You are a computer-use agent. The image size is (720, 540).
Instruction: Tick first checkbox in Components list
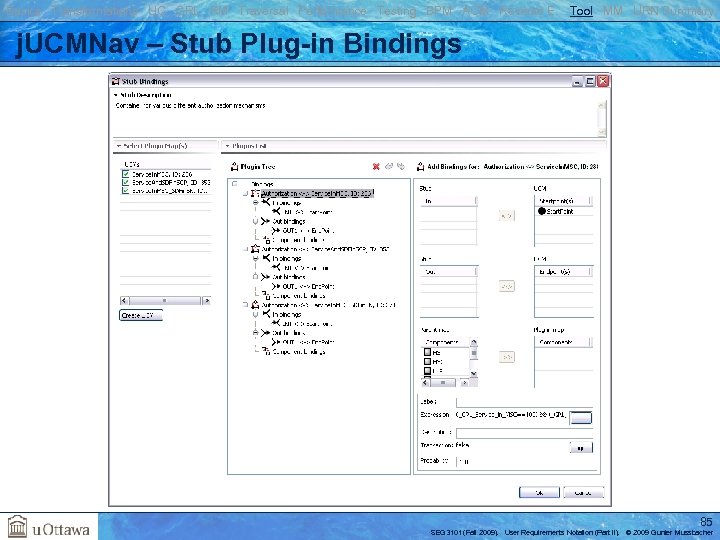(x=428, y=352)
